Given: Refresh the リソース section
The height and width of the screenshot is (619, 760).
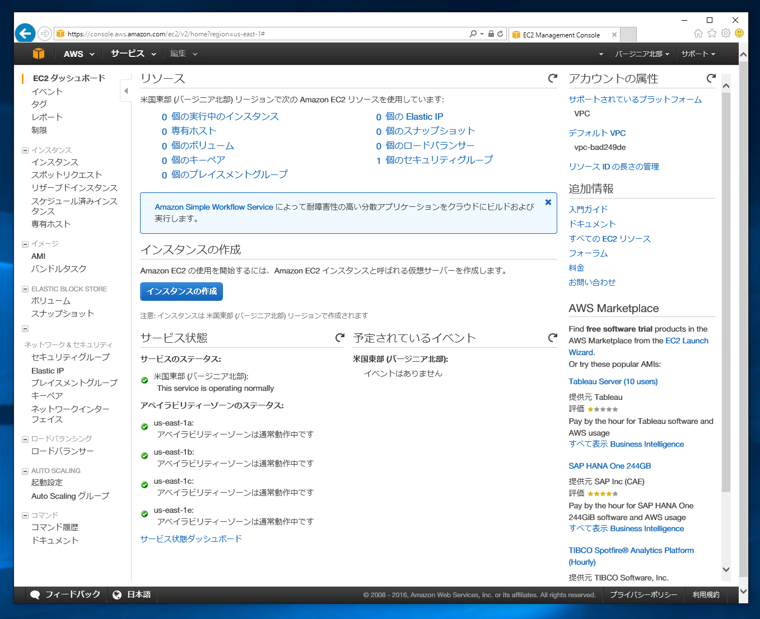Looking at the screenshot, I should pos(552,79).
